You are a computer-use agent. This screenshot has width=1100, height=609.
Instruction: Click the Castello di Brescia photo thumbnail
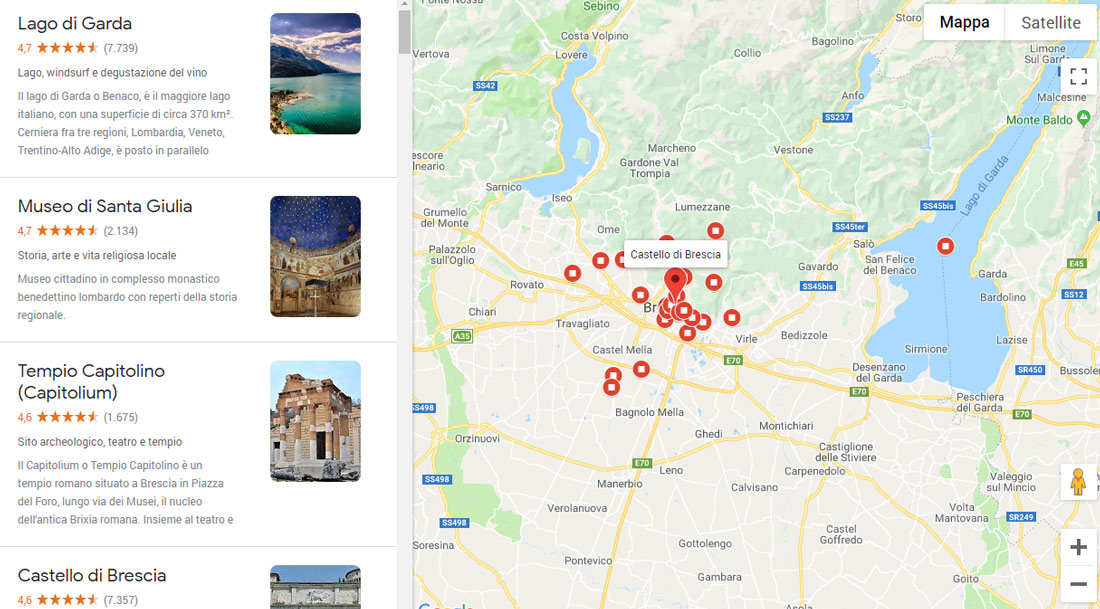coord(316,587)
